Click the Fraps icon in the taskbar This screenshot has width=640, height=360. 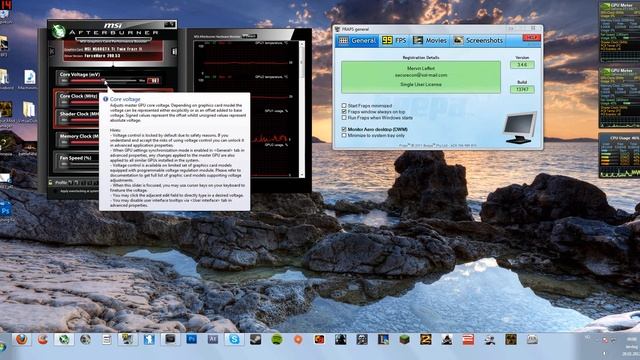tap(128, 339)
